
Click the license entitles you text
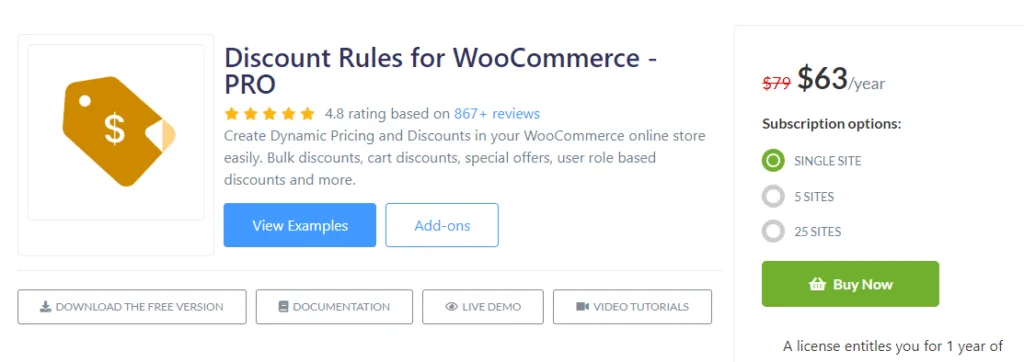click(x=893, y=346)
